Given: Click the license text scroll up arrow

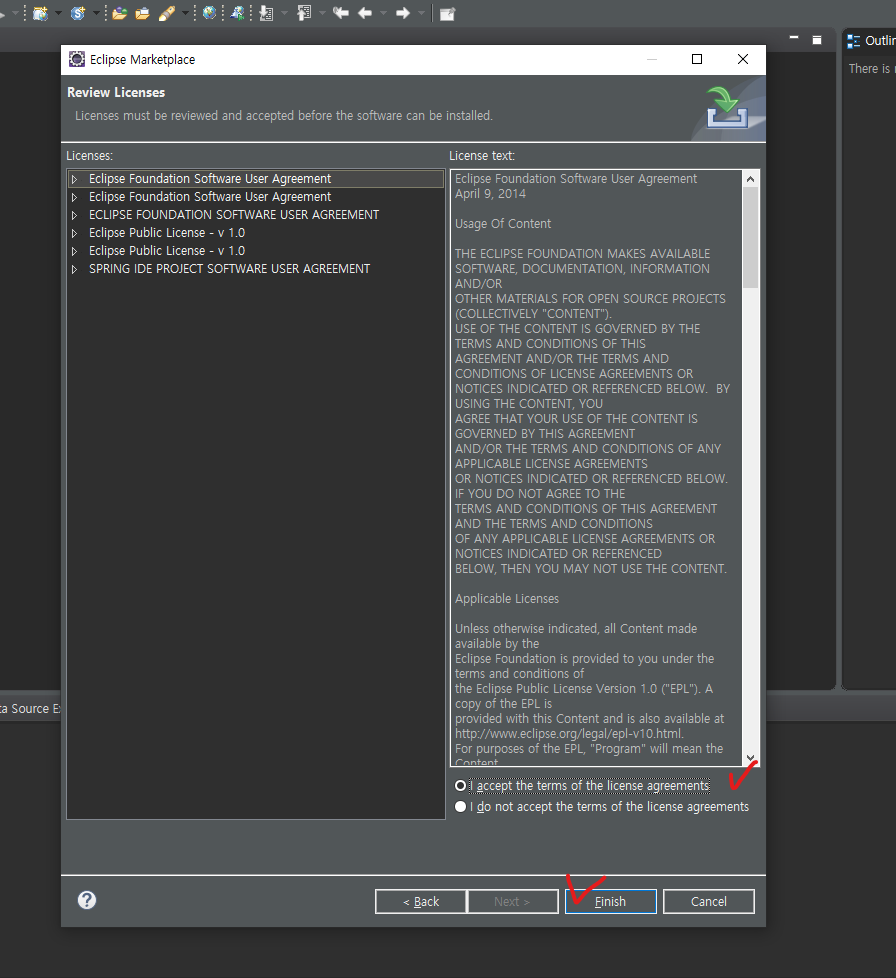Looking at the screenshot, I should (751, 179).
